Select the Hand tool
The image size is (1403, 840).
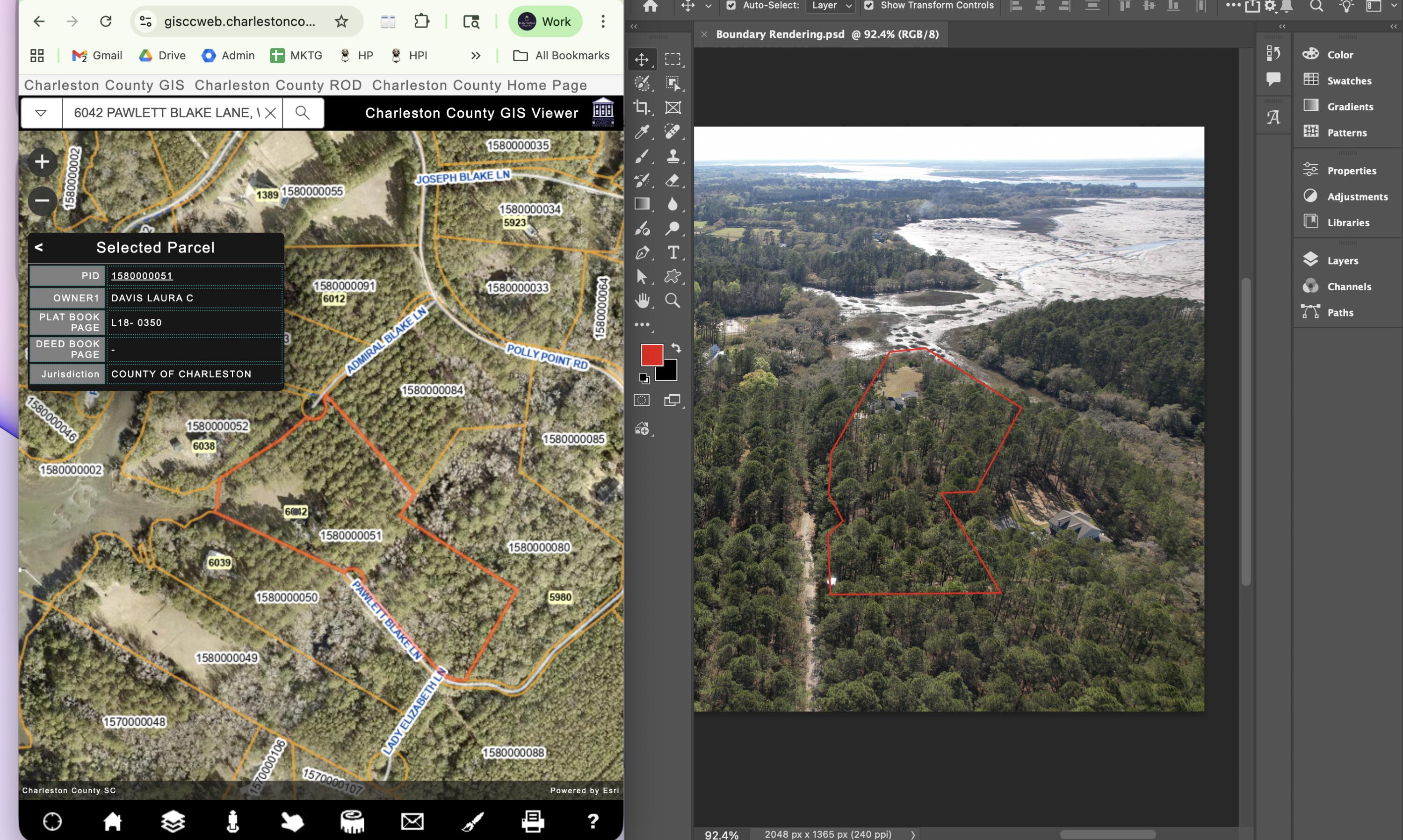coord(642,301)
